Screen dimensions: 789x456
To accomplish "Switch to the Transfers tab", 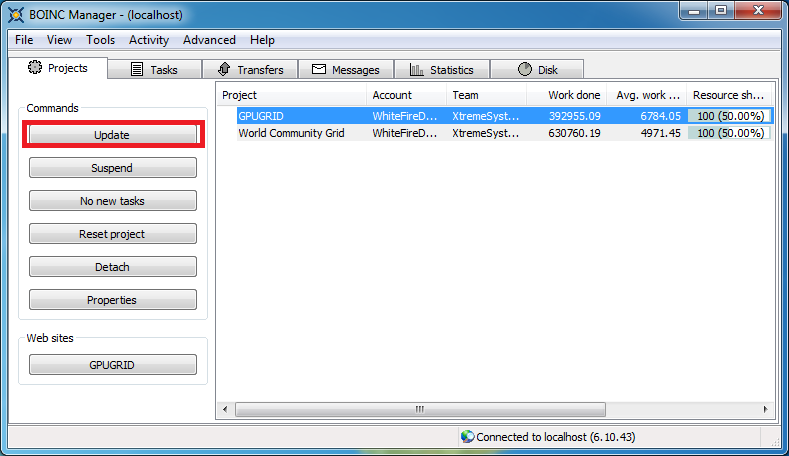I will click(x=250, y=69).
